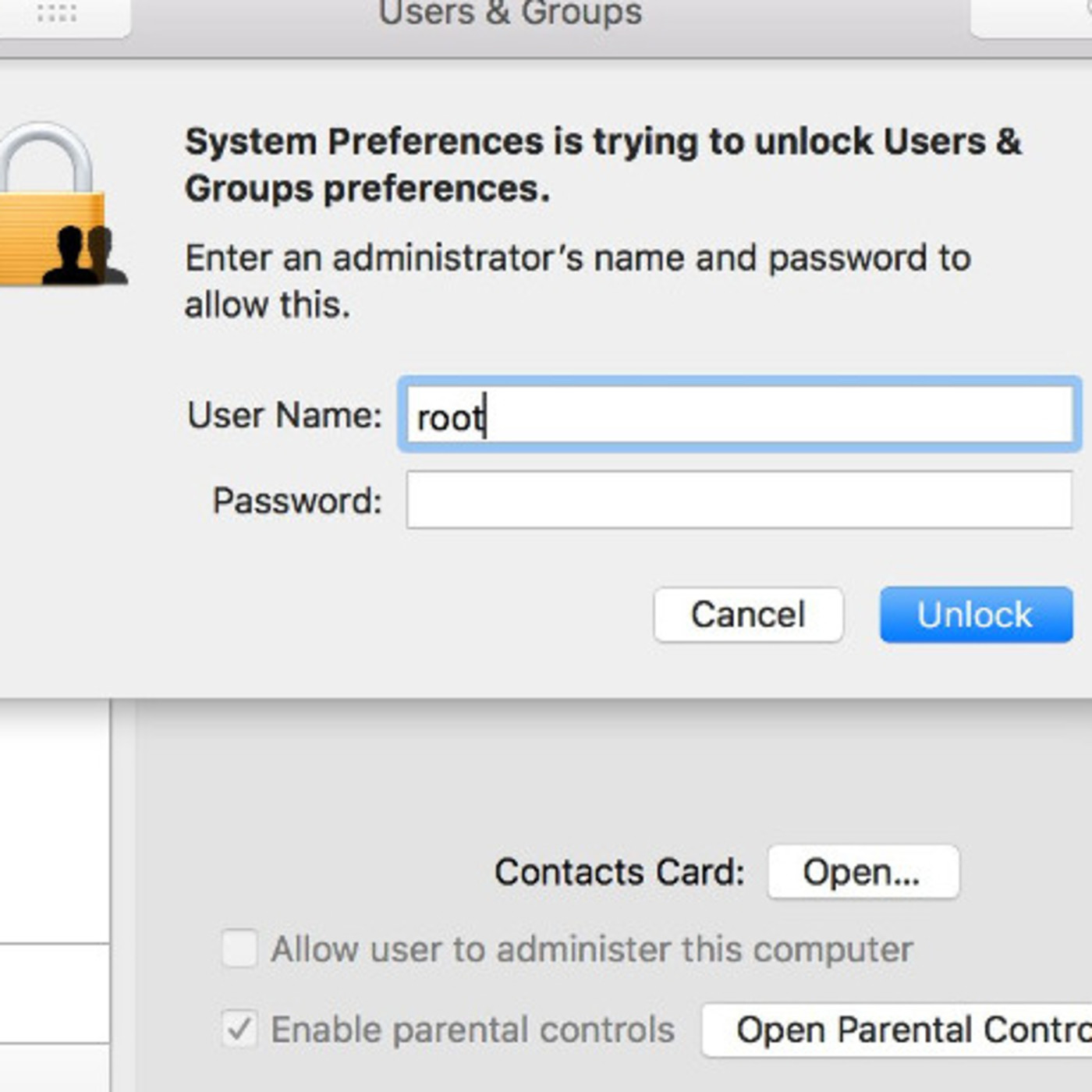Click the Password label

pyautogui.click(x=297, y=501)
